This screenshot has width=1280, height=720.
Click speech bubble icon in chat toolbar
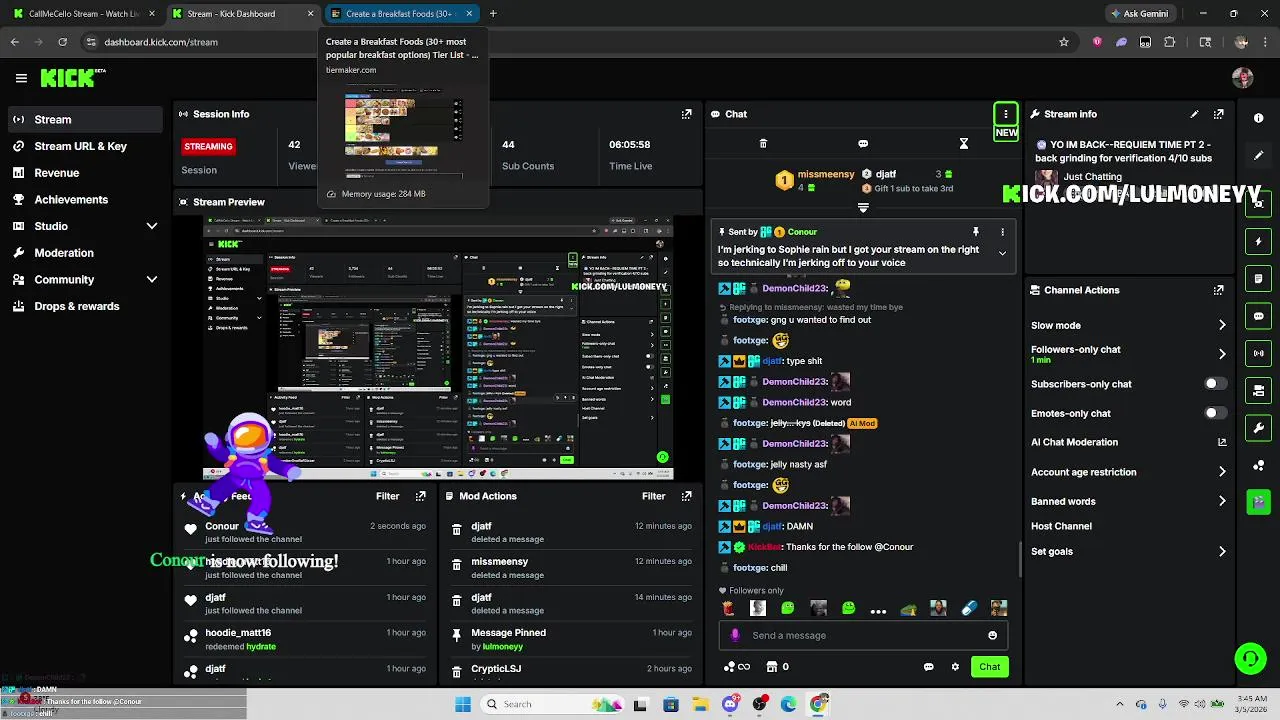click(863, 144)
